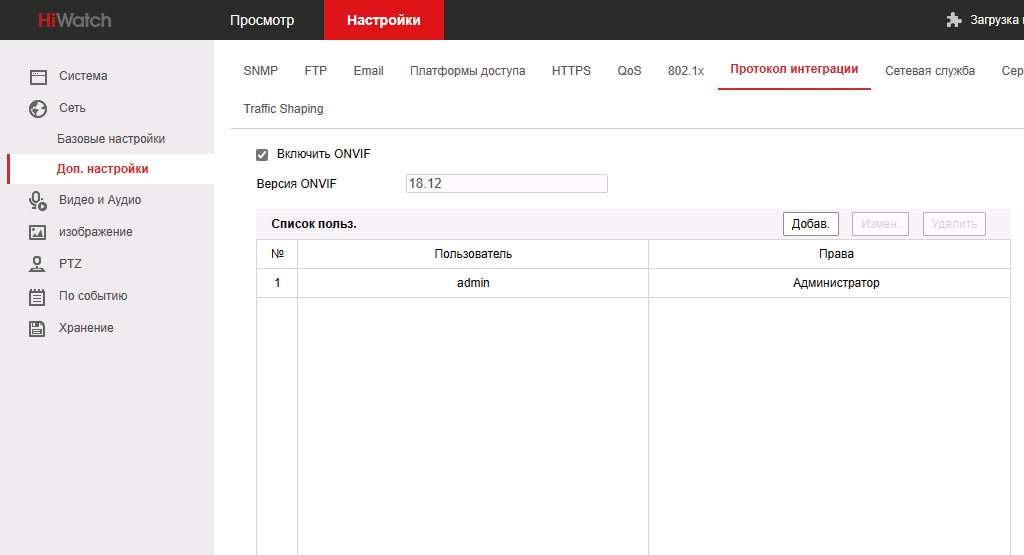Select Базовые настройки submenu

pos(111,138)
